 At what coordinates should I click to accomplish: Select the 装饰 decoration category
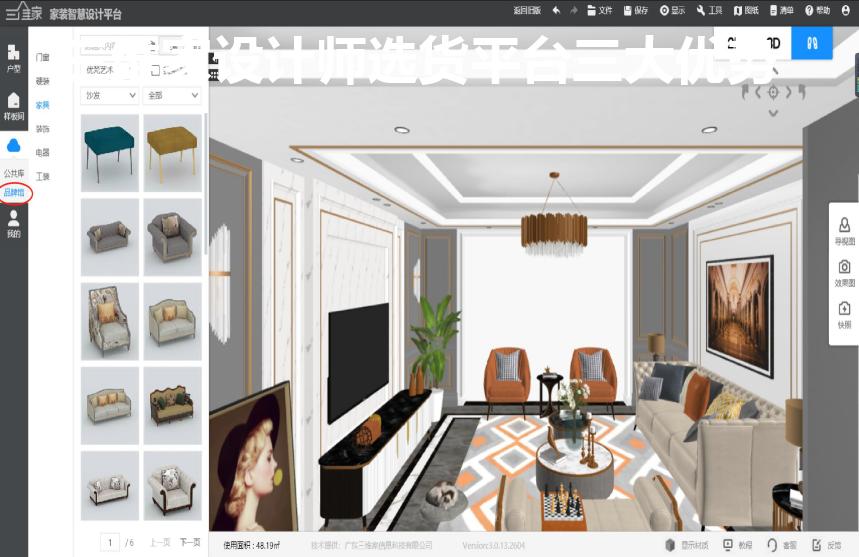tap(43, 129)
